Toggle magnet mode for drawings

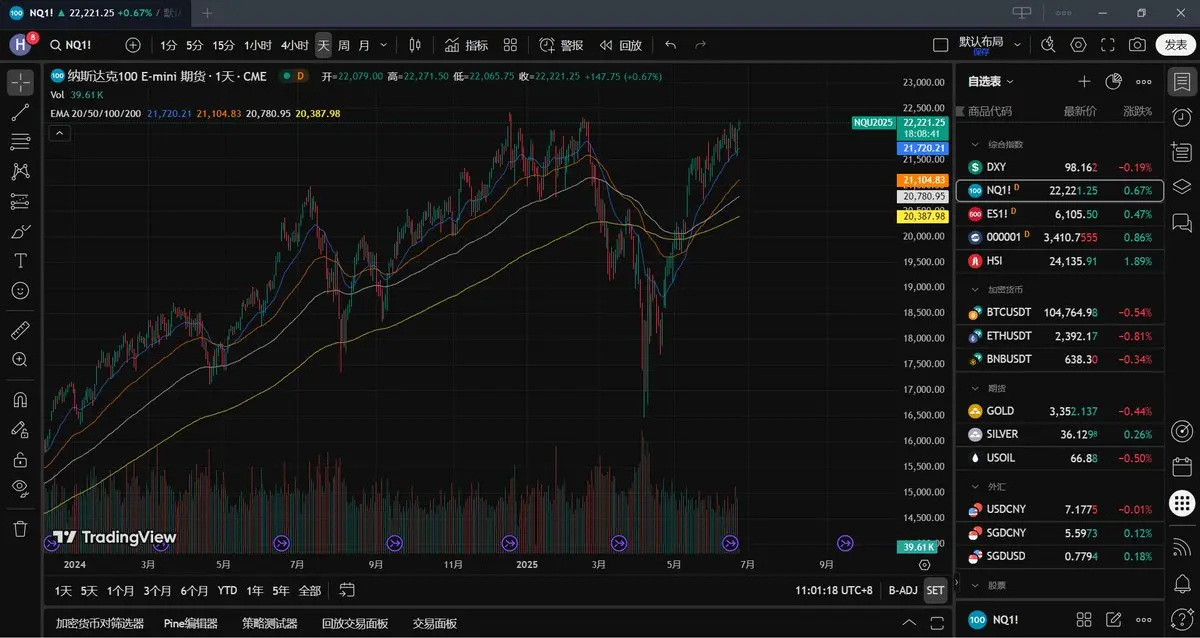point(20,400)
